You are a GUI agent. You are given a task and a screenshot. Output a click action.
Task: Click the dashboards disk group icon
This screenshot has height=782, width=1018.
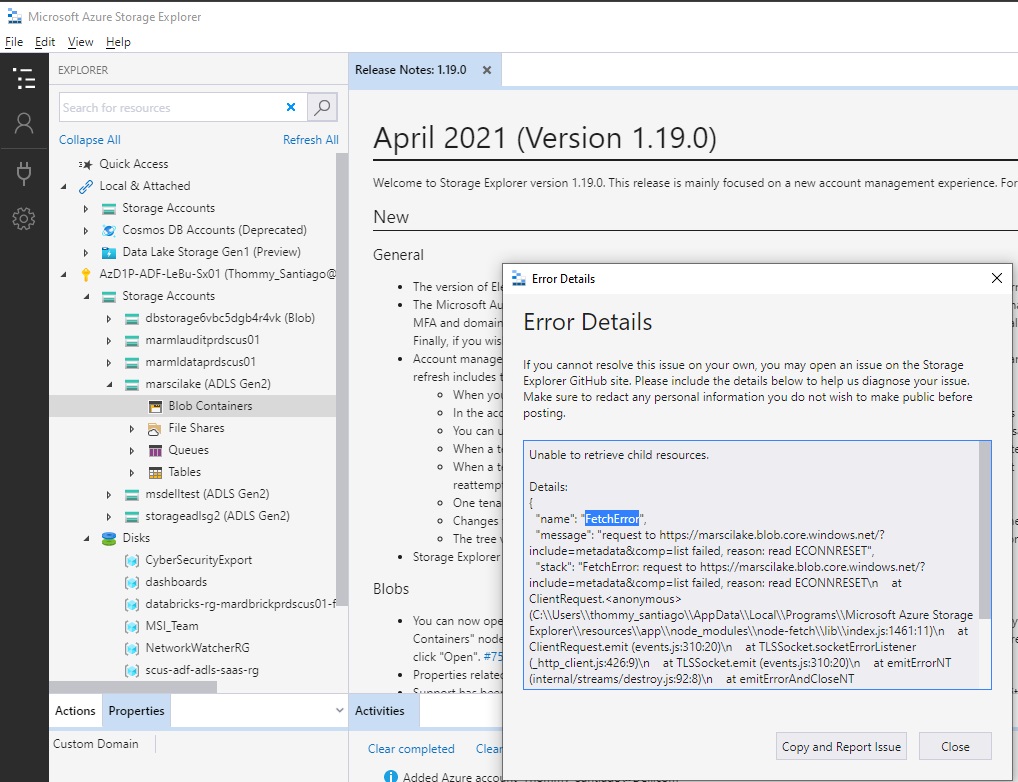pos(132,583)
